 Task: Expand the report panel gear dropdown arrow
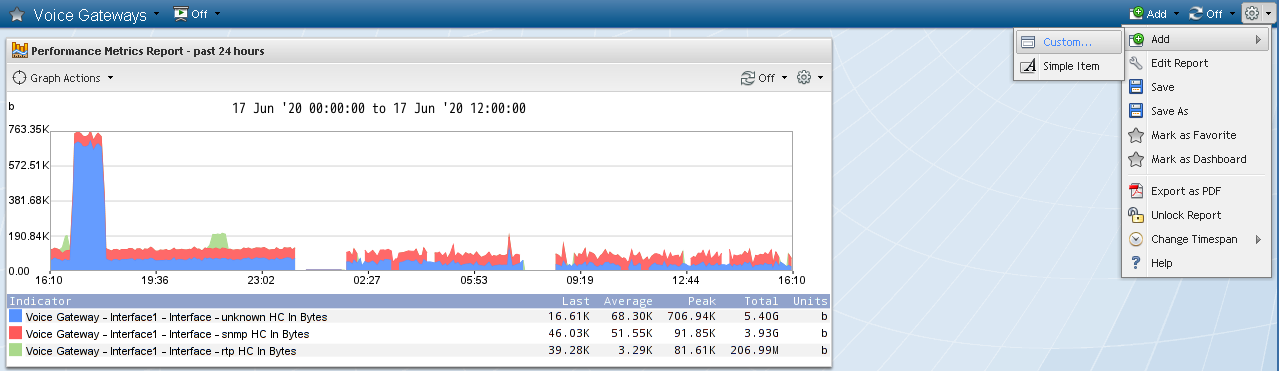click(820, 78)
